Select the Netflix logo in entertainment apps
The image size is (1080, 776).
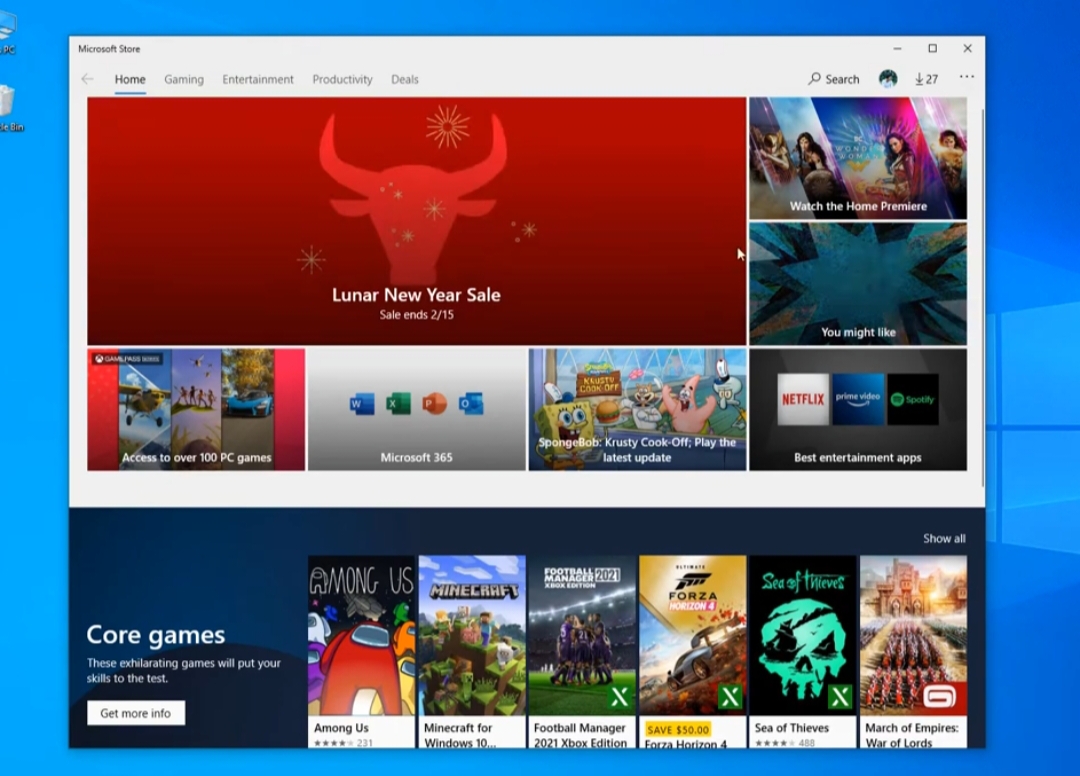(x=803, y=399)
